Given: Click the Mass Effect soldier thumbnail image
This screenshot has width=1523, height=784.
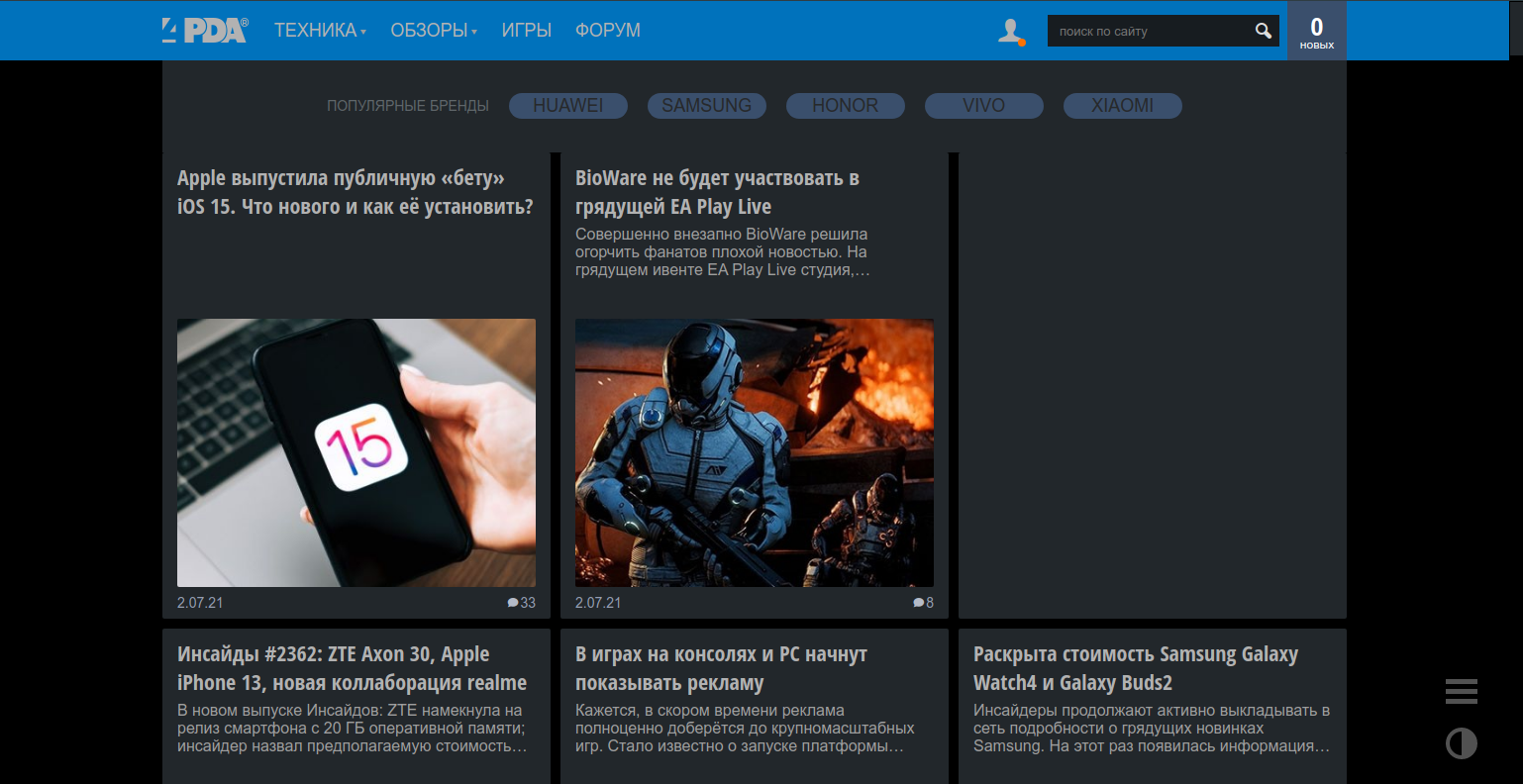Looking at the screenshot, I should point(755,452).
